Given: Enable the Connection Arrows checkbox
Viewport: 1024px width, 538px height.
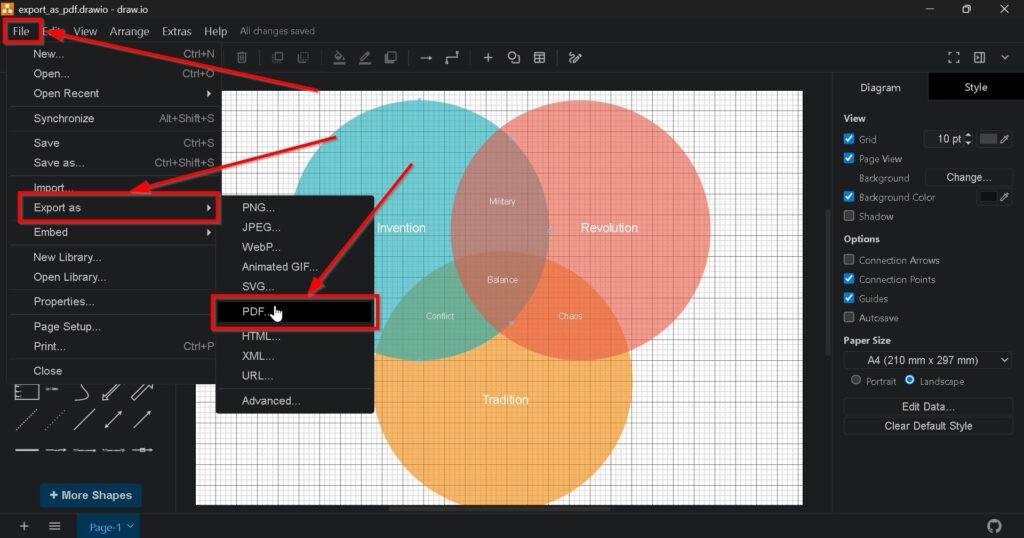Looking at the screenshot, I should pyautogui.click(x=849, y=260).
